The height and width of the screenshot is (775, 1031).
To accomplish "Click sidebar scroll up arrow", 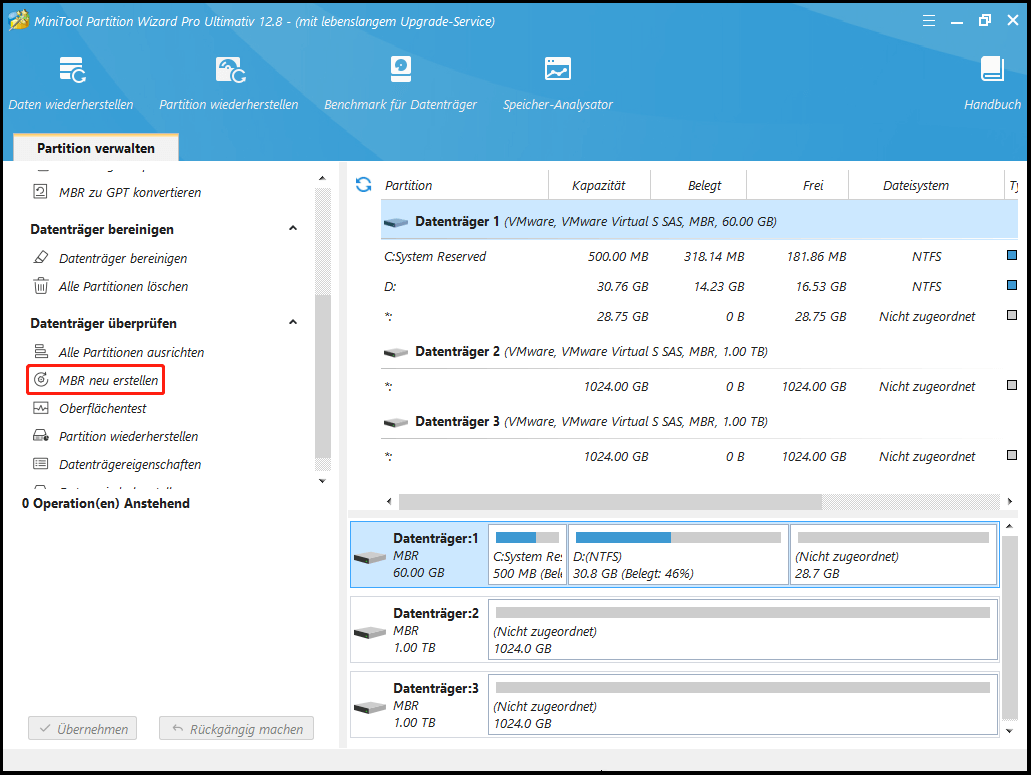I will [x=322, y=178].
